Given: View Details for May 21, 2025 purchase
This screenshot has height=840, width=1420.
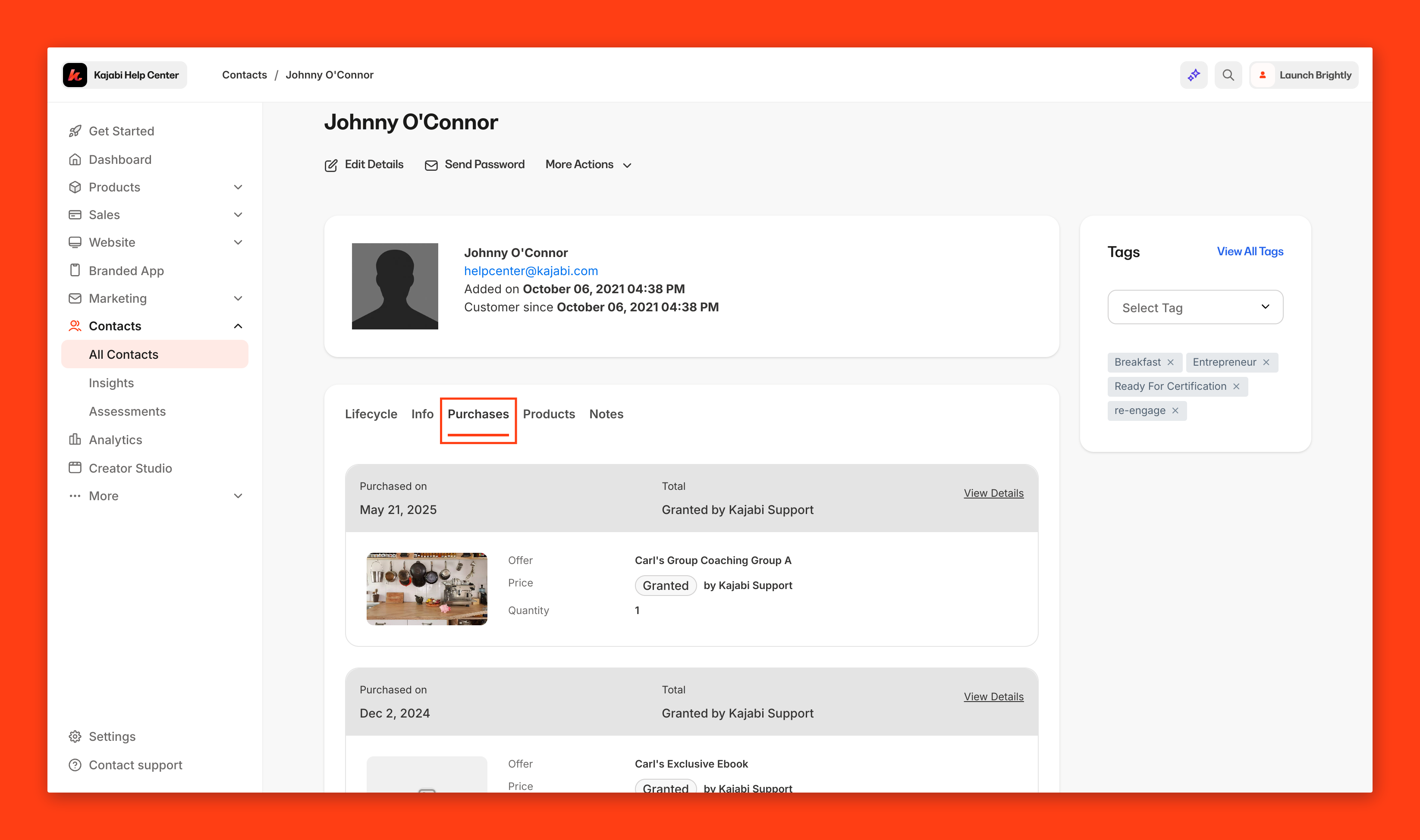Looking at the screenshot, I should point(993,493).
